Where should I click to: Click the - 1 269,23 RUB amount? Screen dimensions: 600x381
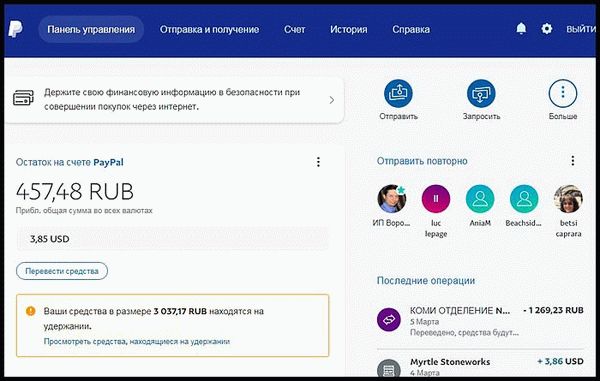click(x=553, y=310)
